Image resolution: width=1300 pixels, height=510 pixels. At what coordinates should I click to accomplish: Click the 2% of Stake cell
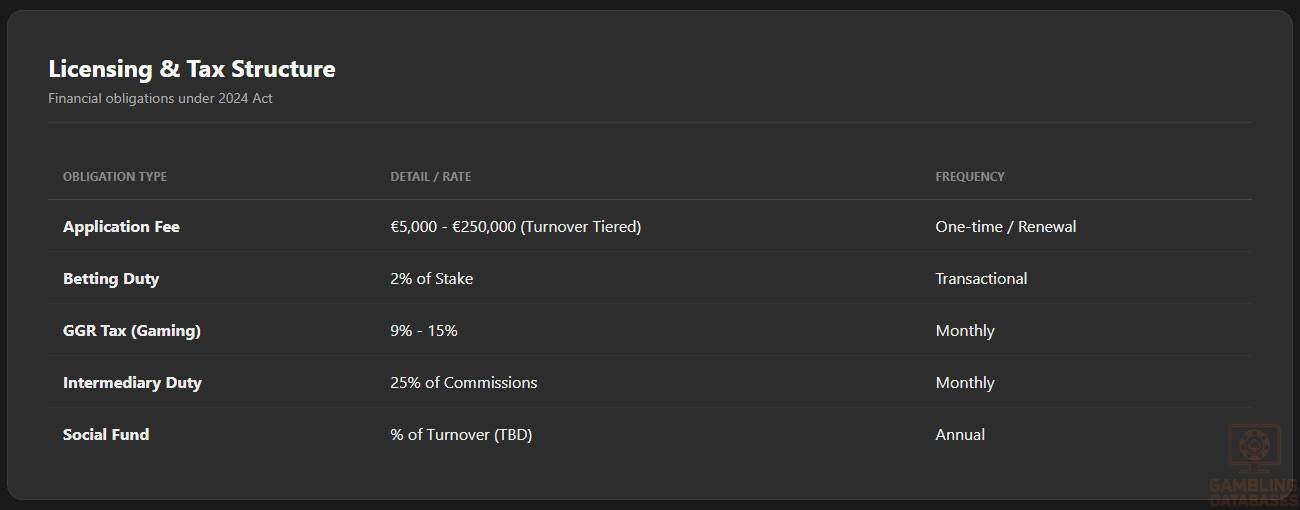432,279
